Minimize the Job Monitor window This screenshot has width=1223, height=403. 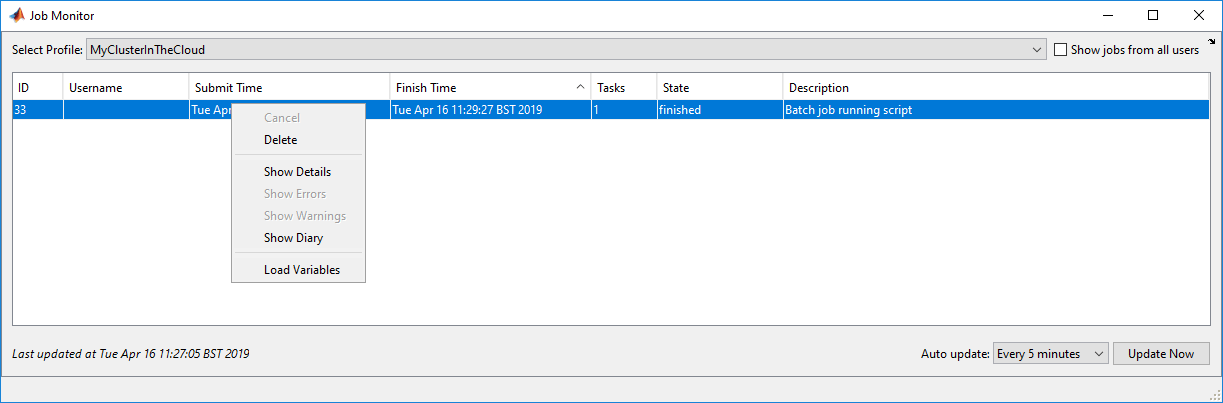pos(1107,16)
